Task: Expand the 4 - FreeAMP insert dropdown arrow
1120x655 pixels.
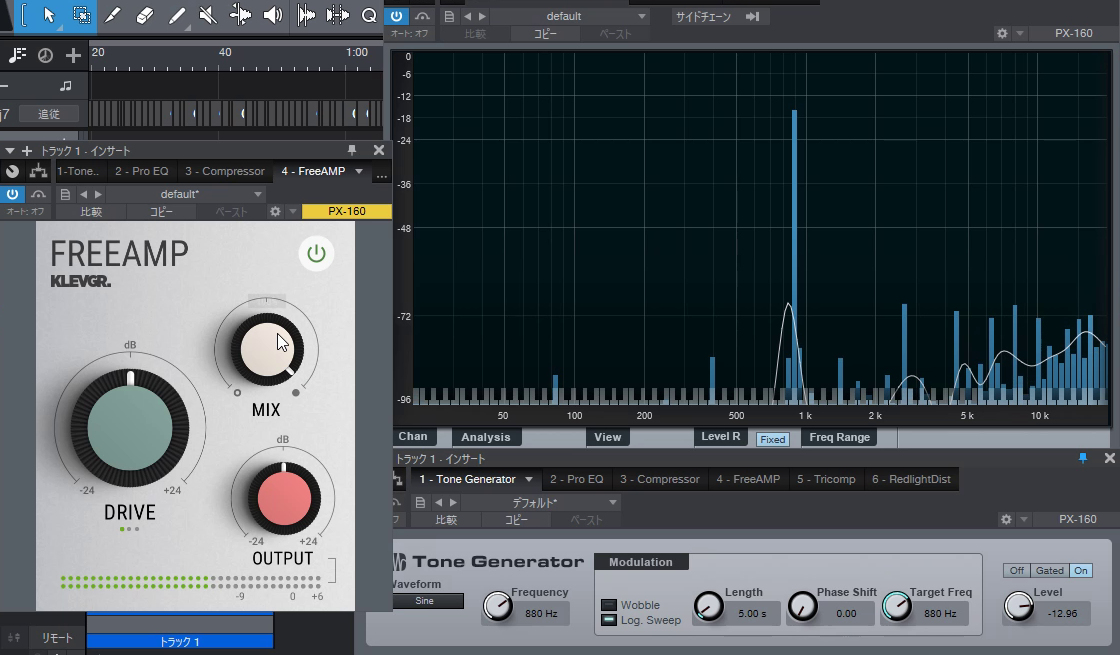Action: [359, 171]
